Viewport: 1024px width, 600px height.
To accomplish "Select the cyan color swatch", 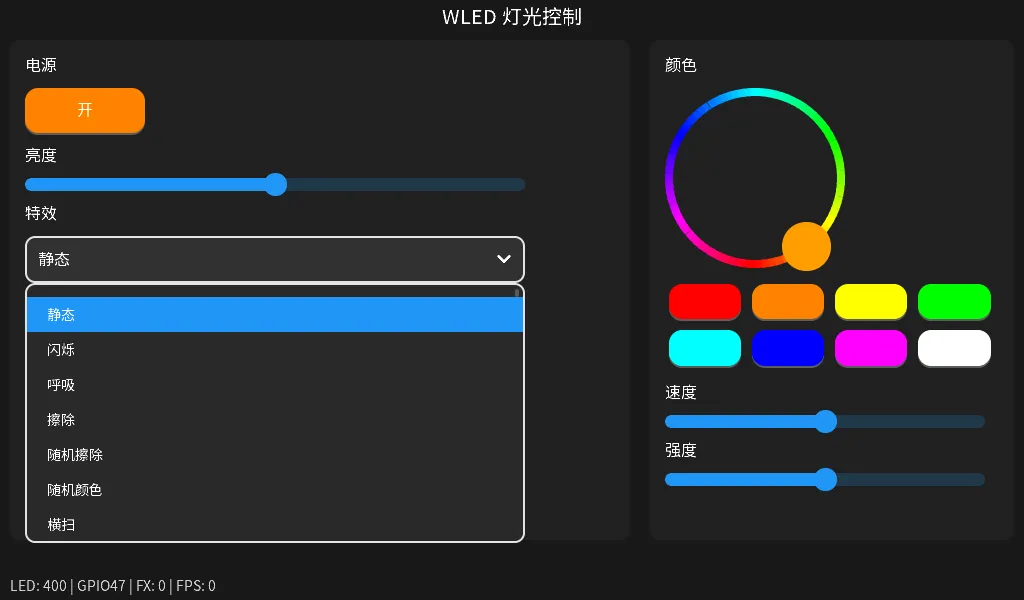I will coord(705,348).
